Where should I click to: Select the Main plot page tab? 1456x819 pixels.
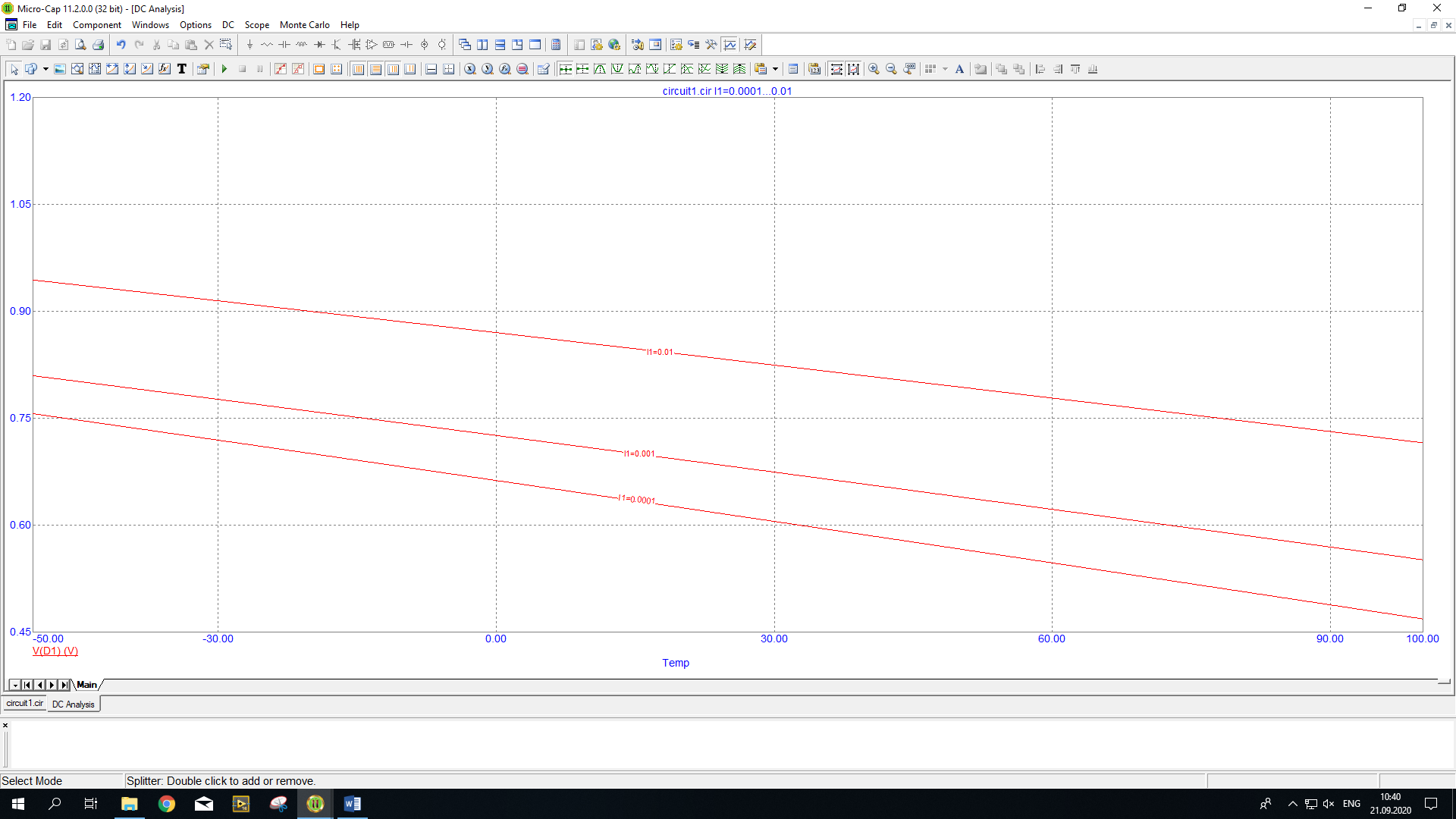coord(87,685)
